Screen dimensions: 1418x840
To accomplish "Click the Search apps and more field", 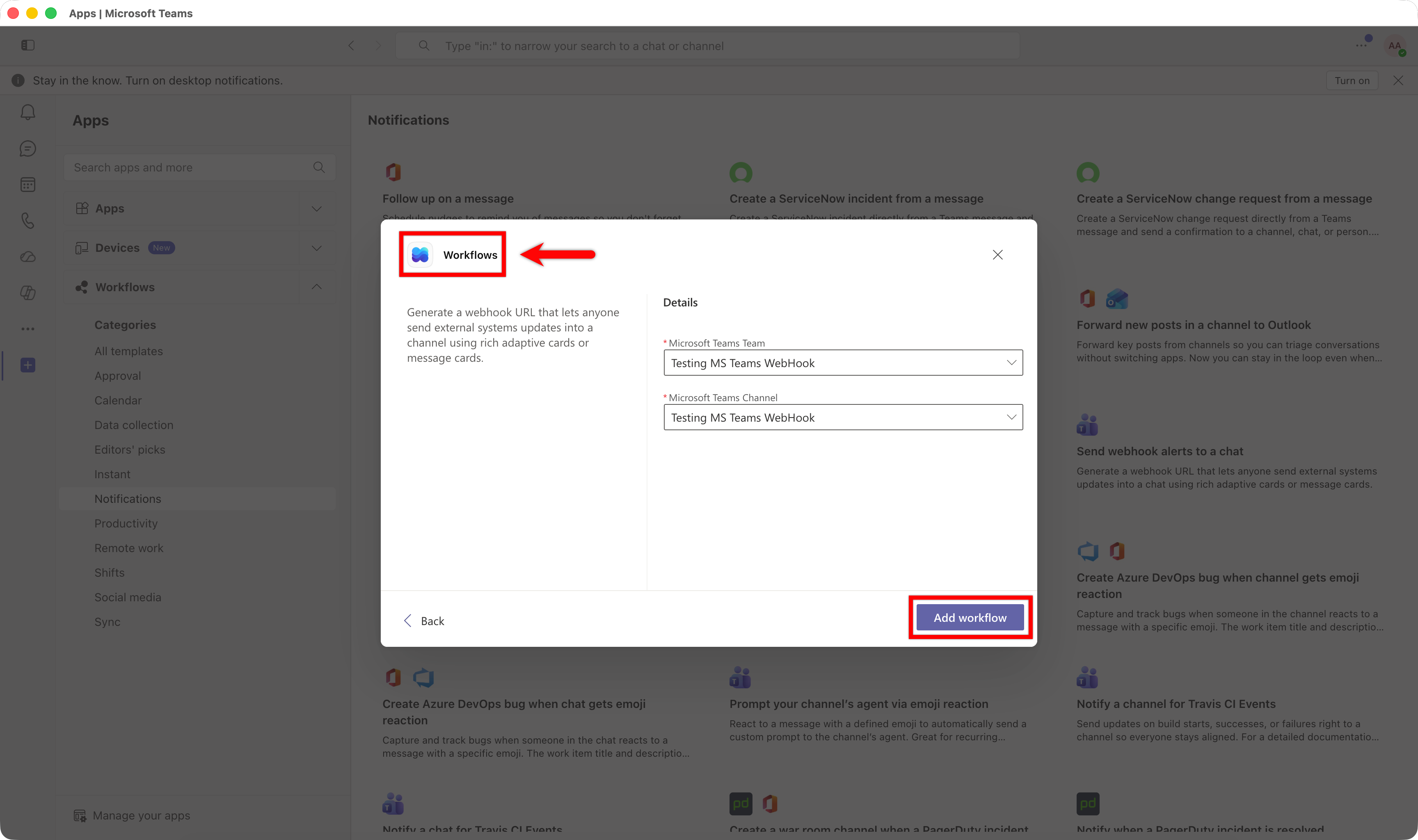I will [x=199, y=167].
